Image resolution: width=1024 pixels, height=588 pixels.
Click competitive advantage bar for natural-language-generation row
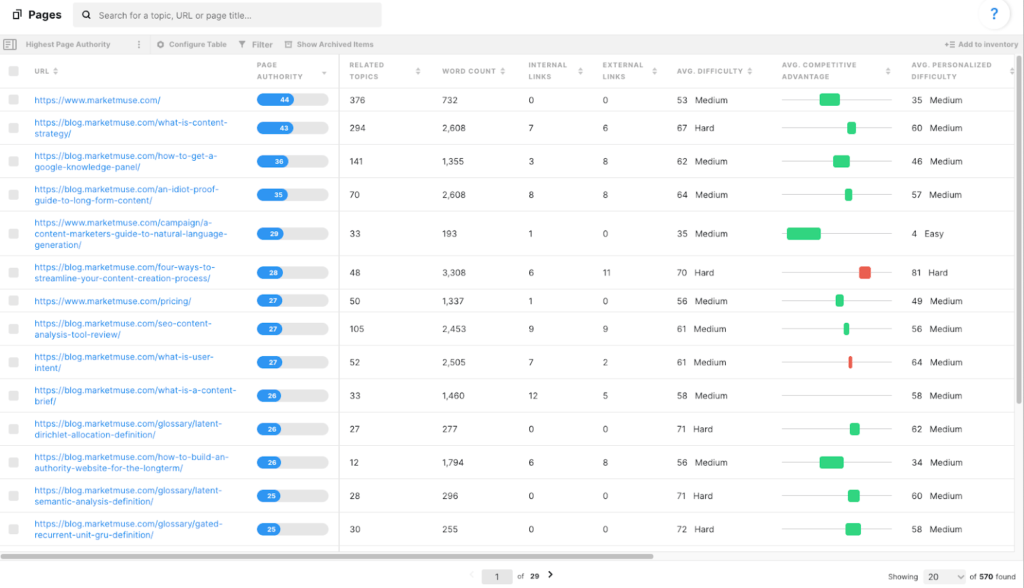pos(803,233)
